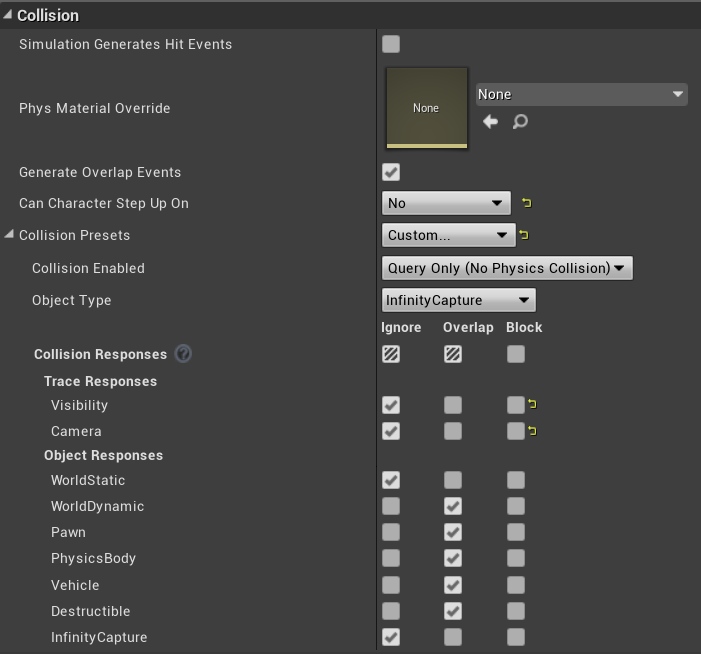Reset Camera trace response to default
Viewport: 701px width, 654px height.
tap(532, 431)
